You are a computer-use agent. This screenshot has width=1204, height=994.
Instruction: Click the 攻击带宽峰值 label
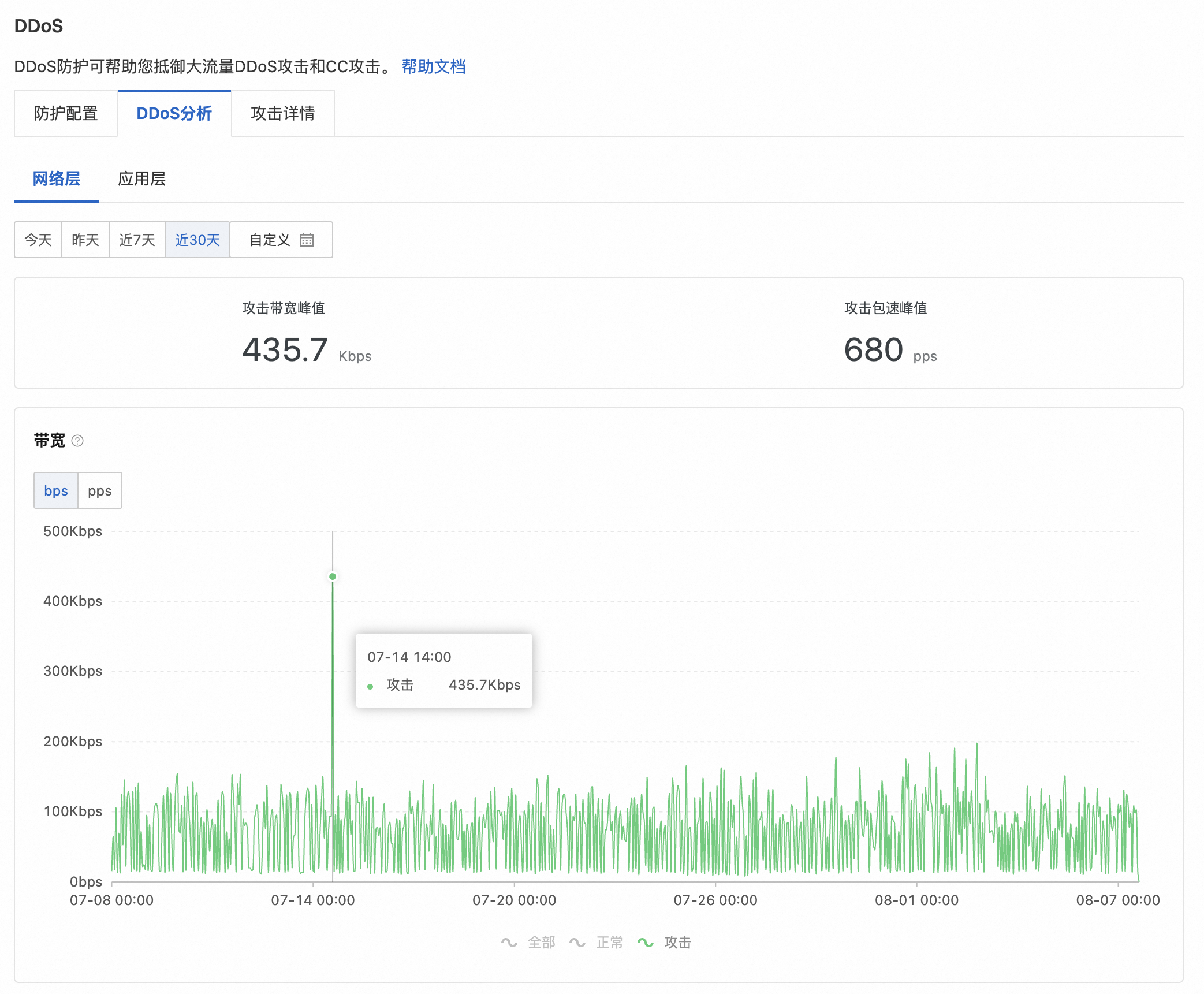[x=284, y=308]
